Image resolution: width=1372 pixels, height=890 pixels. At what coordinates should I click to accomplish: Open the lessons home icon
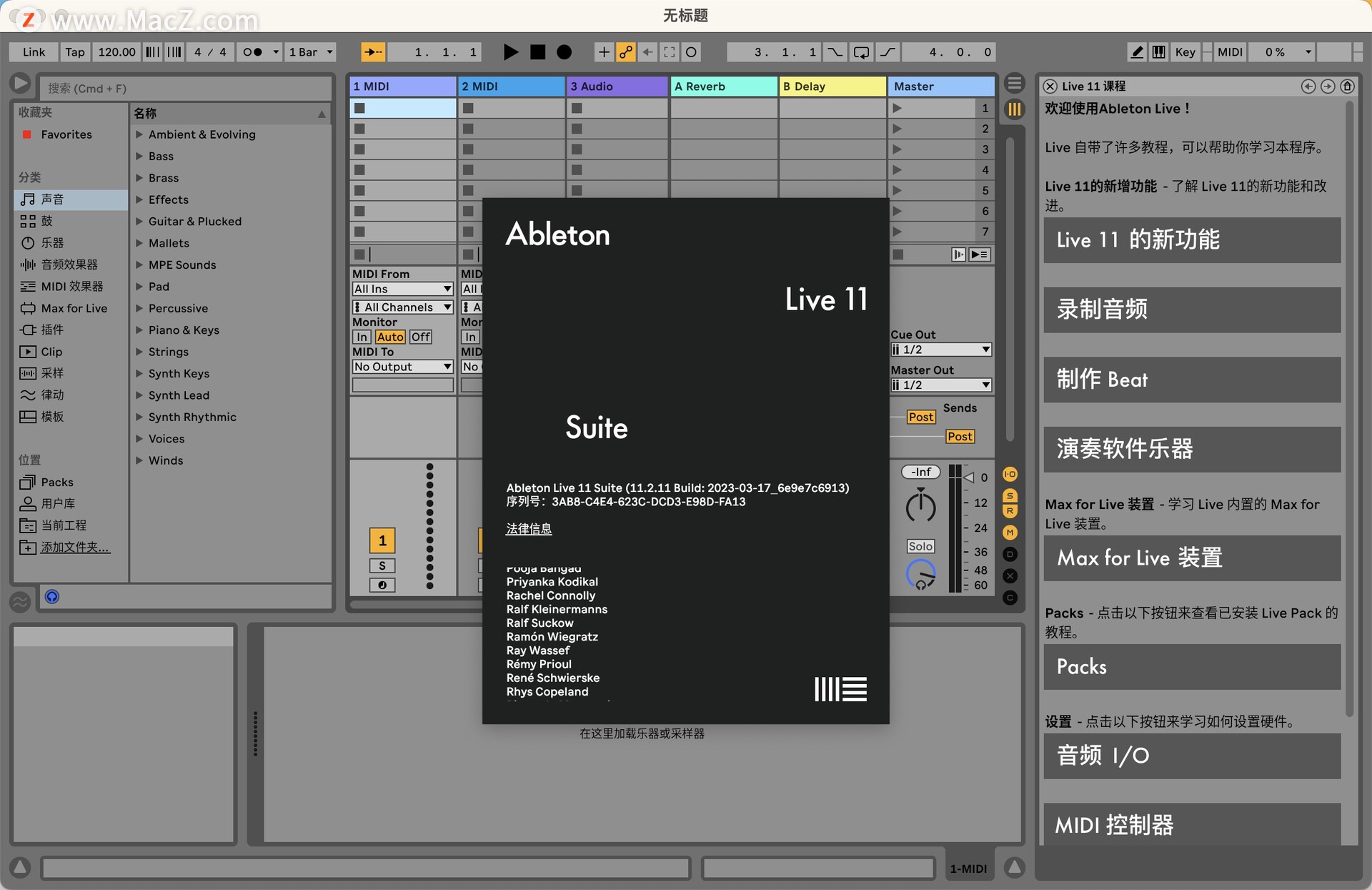pos(1348,86)
